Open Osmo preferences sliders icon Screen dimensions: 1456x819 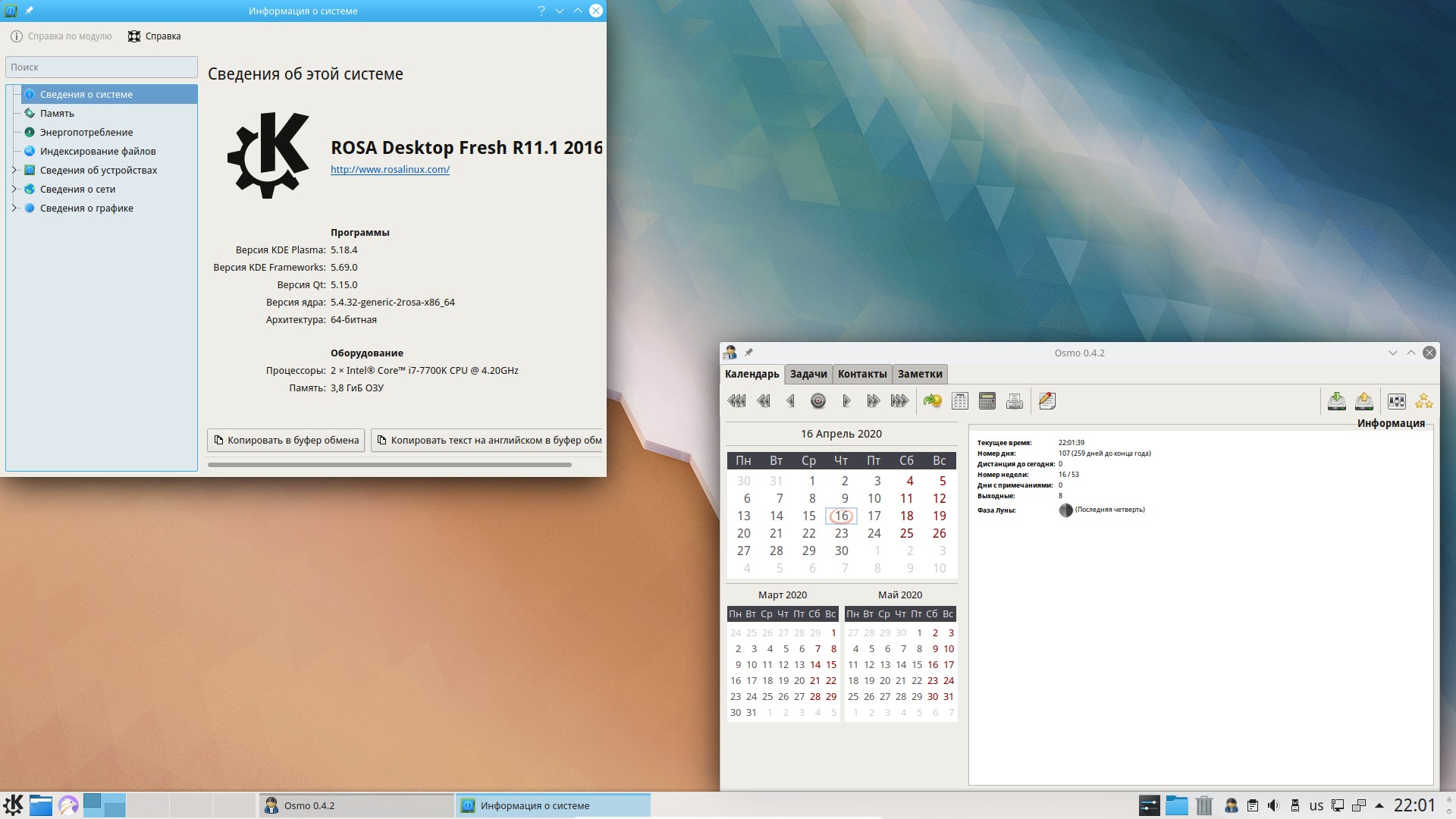pyautogui.click(x=1396, y=401)
